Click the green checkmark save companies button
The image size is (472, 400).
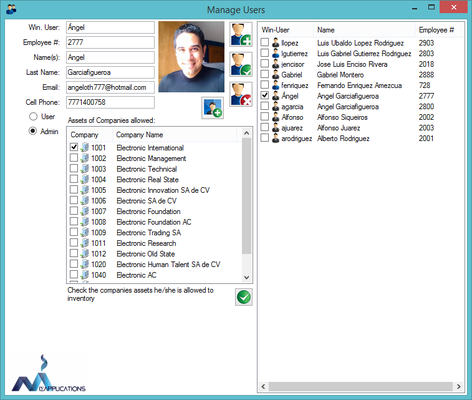(244, 297)
